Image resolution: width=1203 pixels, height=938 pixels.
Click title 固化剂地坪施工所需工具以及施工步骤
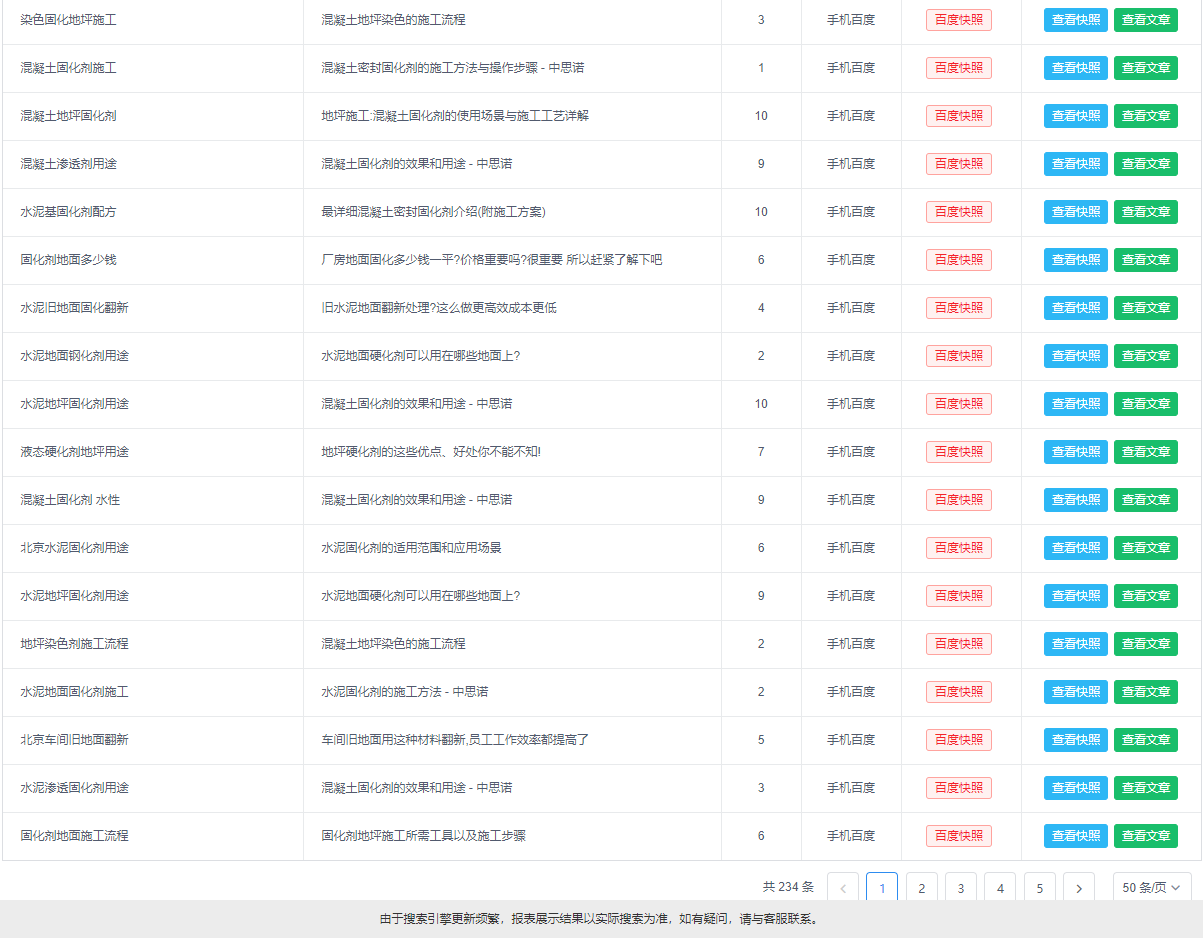[x=423, y=836]
